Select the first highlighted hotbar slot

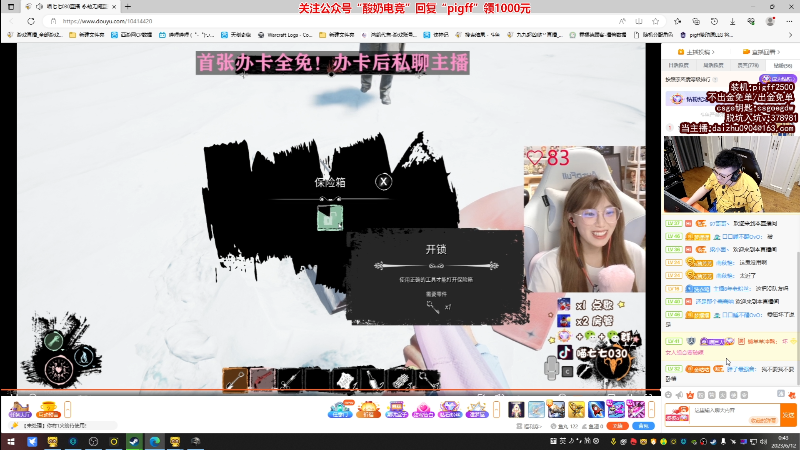(235, 380)
